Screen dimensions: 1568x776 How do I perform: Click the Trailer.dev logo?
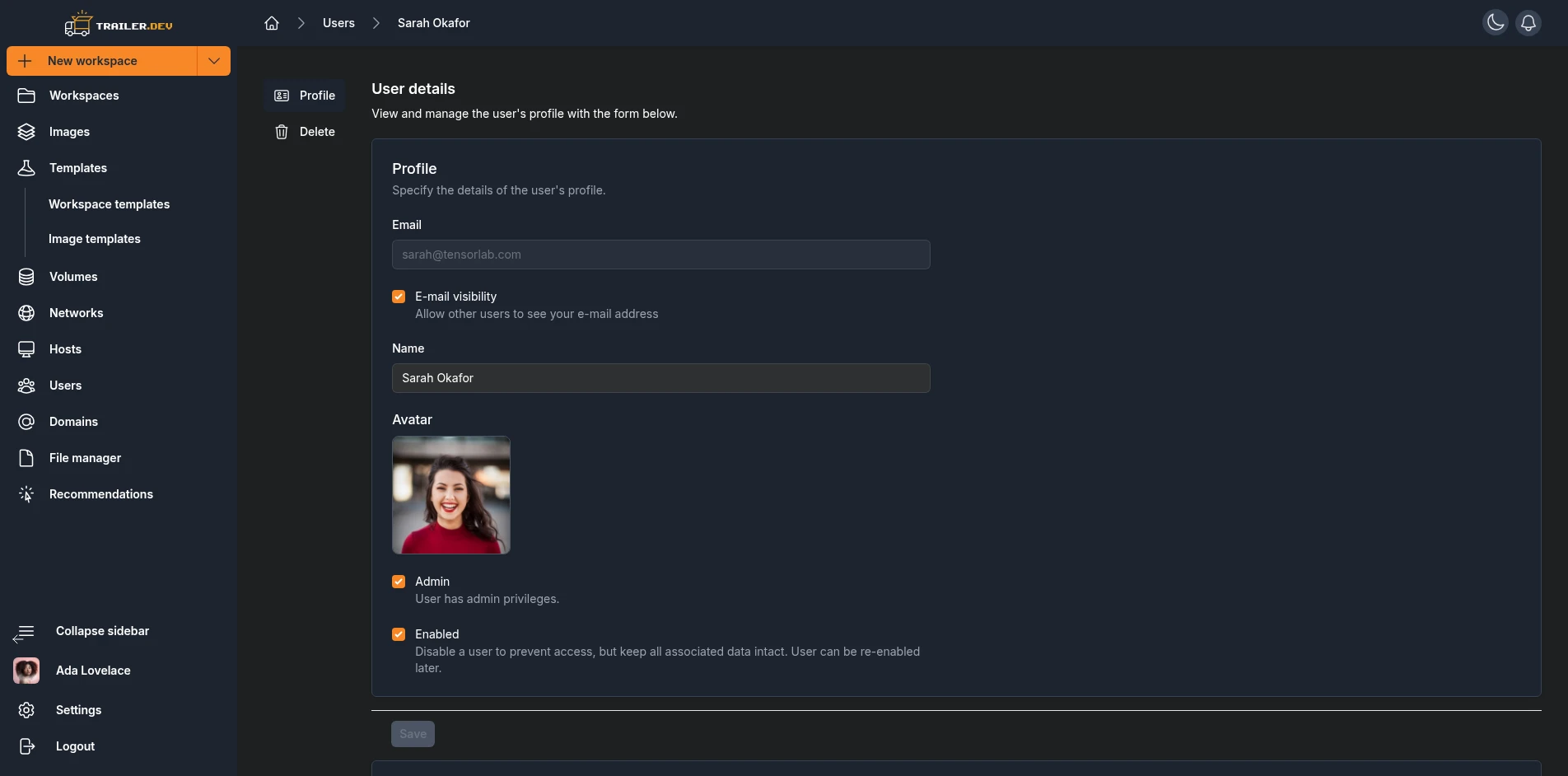coord(119,24)
